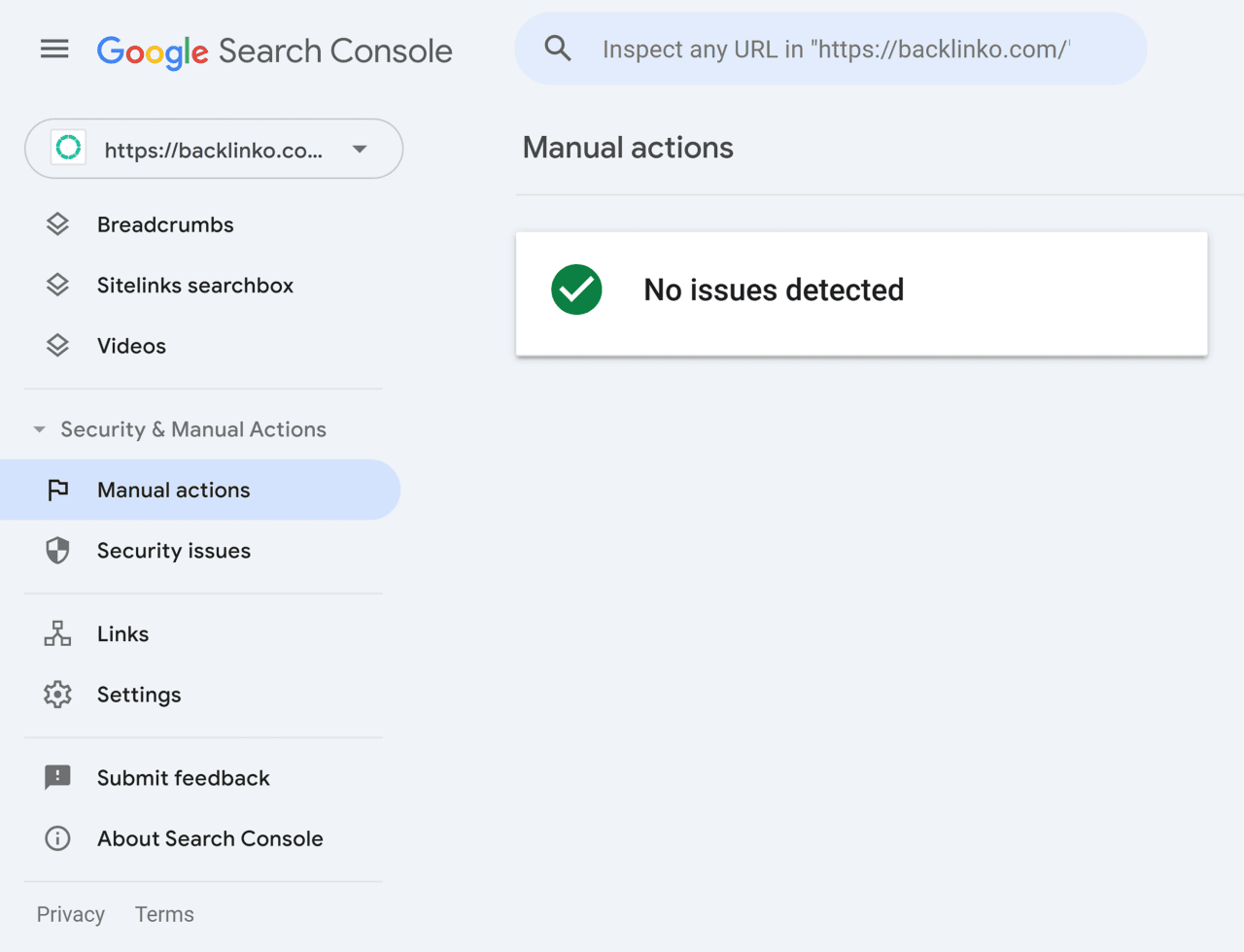Viewport: 1244px width, 952px height.
Task: Open the hamburger navigation menu
Action: (54, 49)
